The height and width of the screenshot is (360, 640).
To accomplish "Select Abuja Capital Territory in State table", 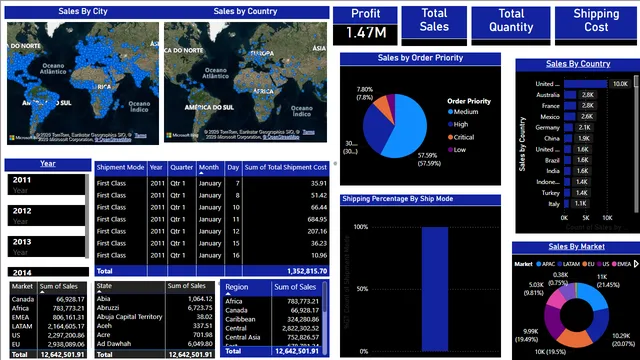I will coord(155,317).
